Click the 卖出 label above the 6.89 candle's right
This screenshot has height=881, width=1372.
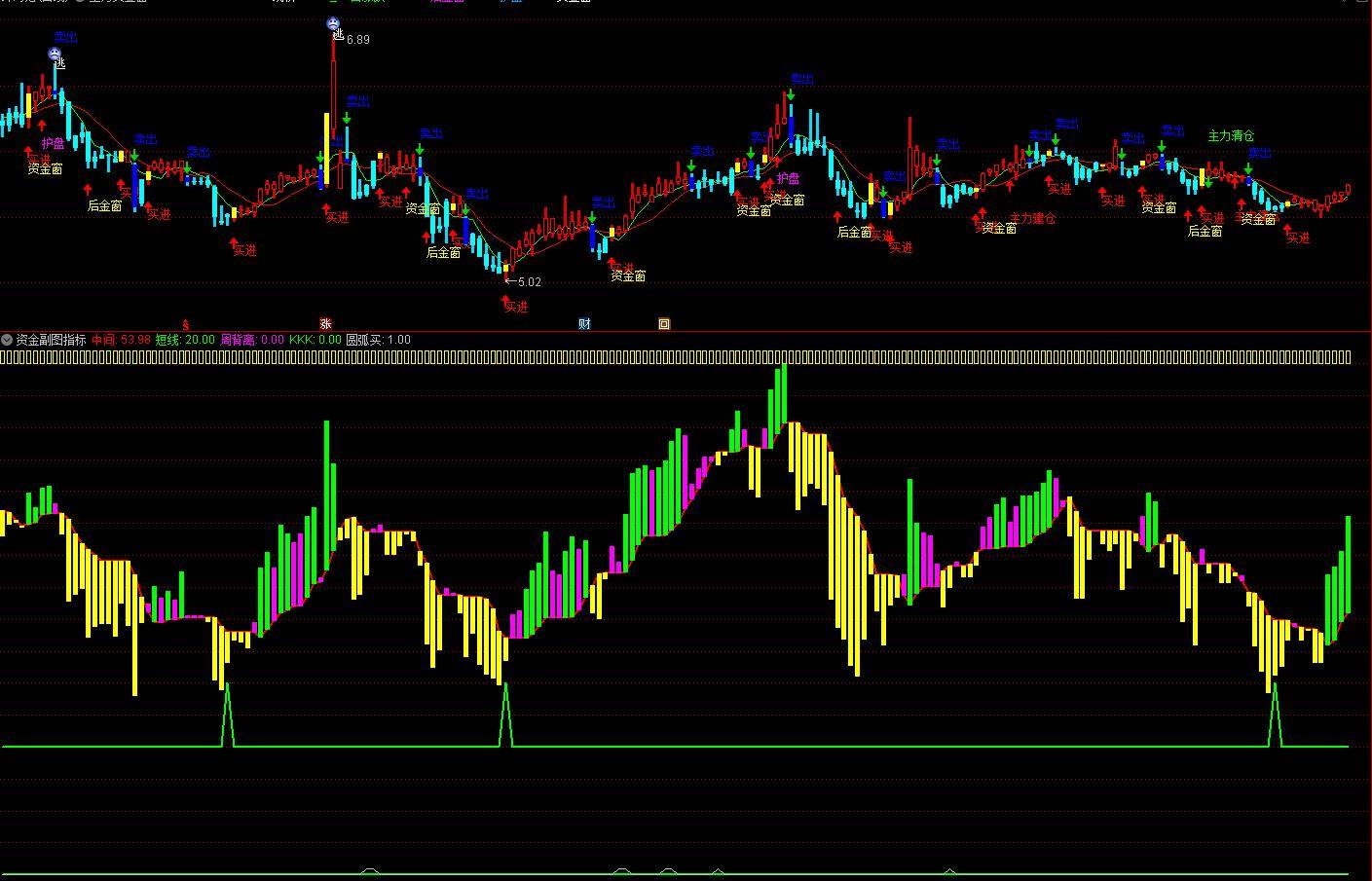pos(358,100)
